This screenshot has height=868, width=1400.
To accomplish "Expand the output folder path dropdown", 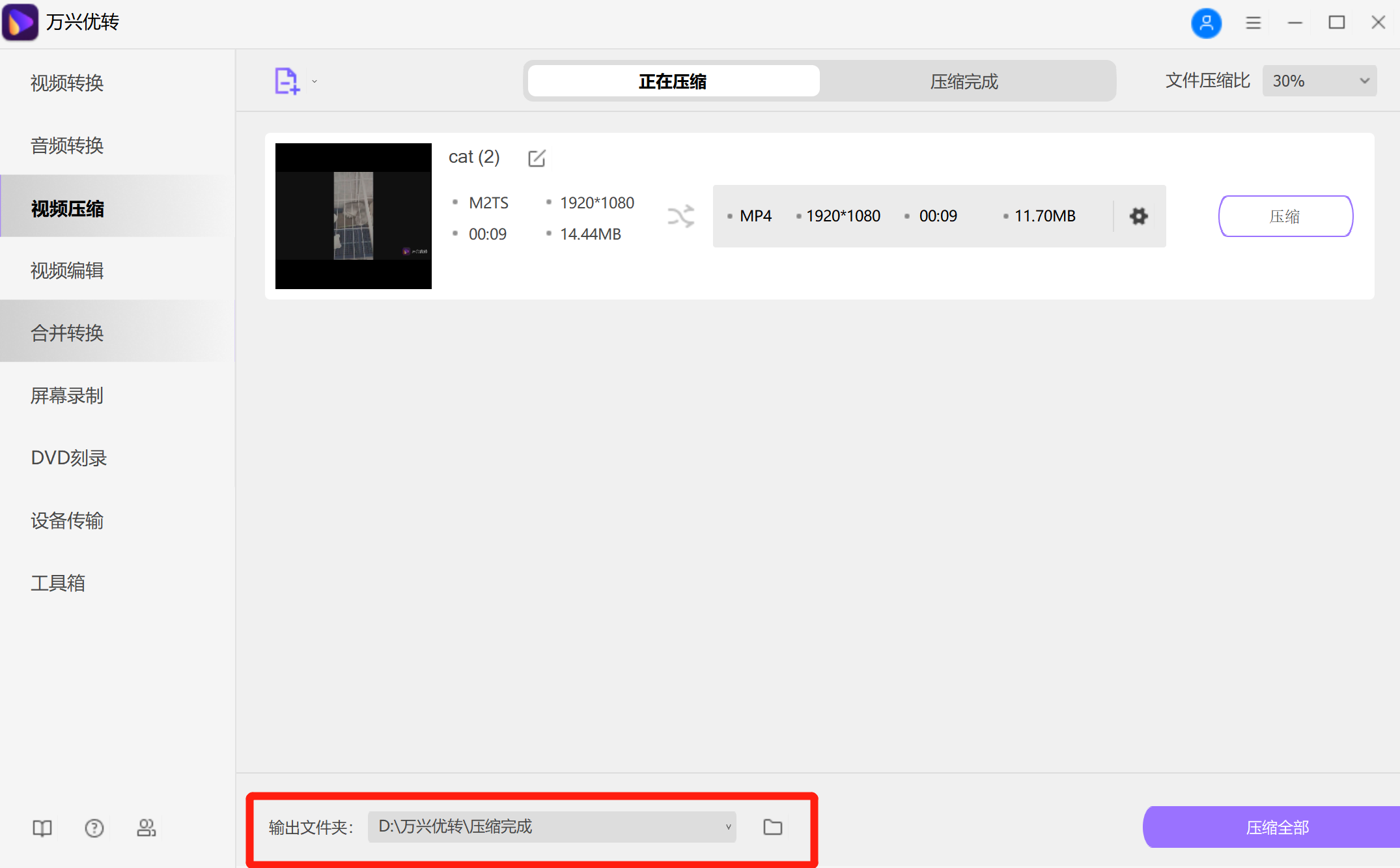I will tap(728, 827).
